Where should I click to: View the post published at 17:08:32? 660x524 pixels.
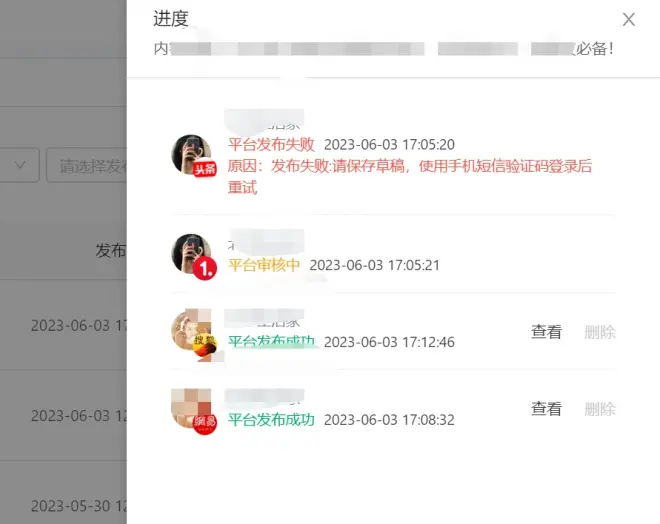tap(546, 409)
